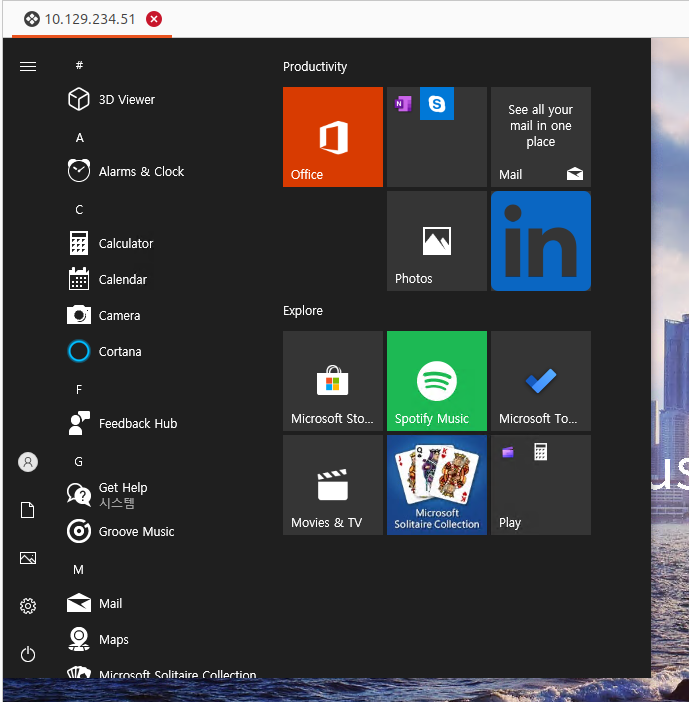This screenshot has width=689, height=702.
Task: Open Settings gear in Start sidebar
Action: (x=28, y=606)
